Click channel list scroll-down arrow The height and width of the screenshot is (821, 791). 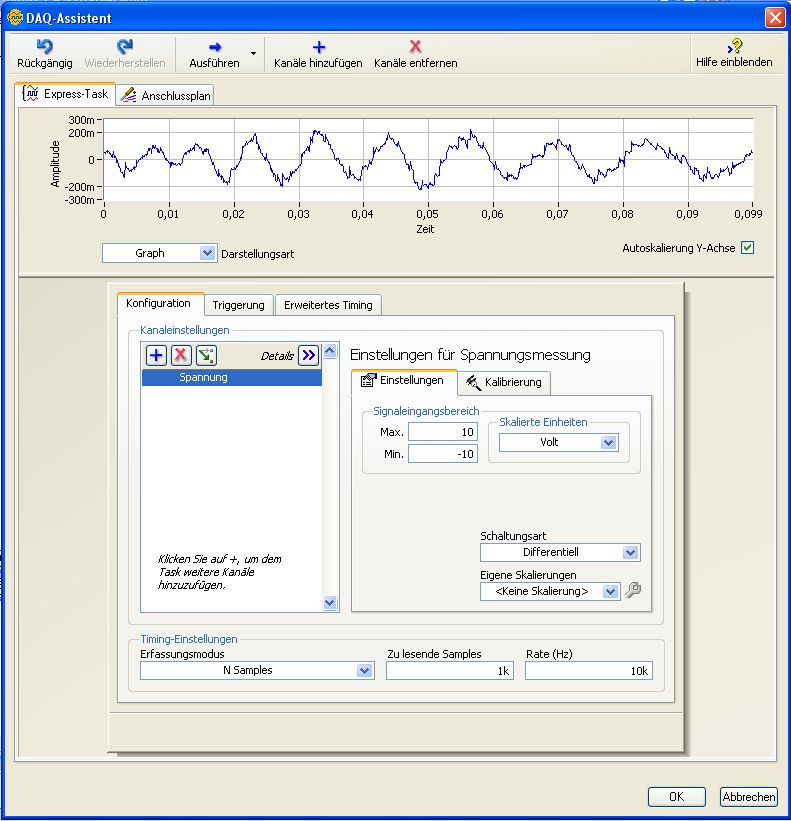pos(330,603)
